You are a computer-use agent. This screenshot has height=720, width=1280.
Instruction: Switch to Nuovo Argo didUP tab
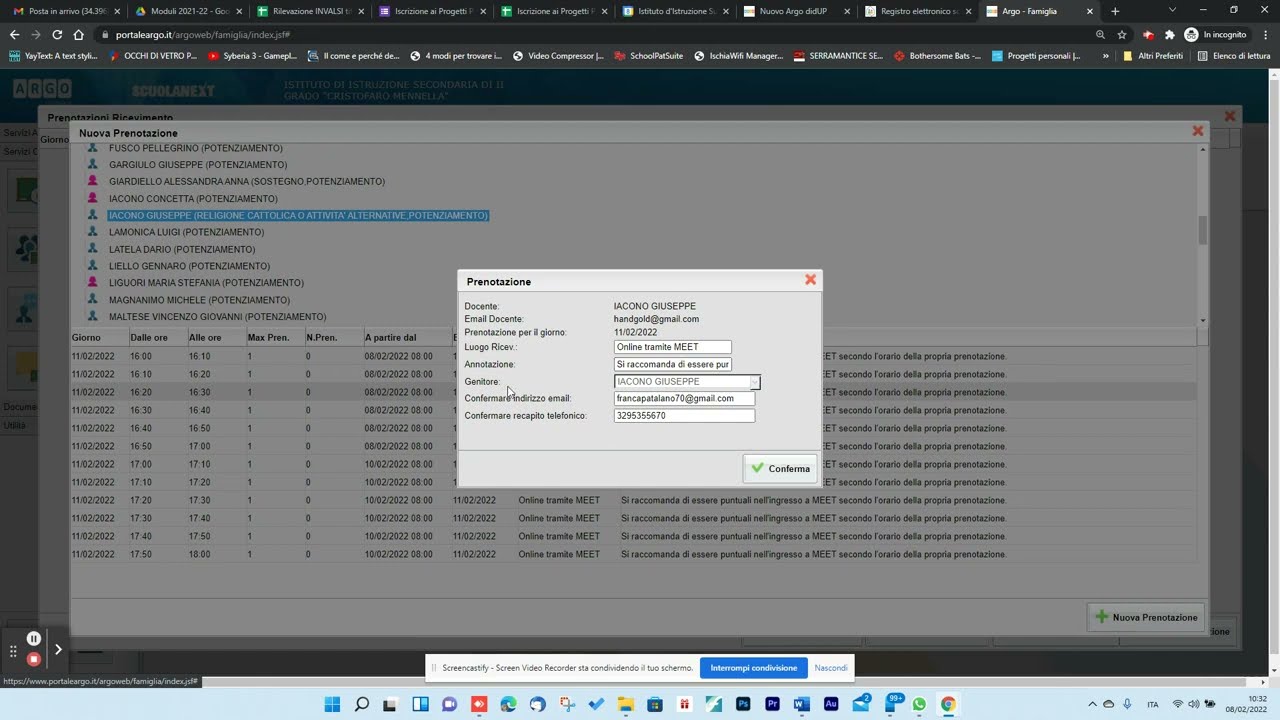point(798,11)
